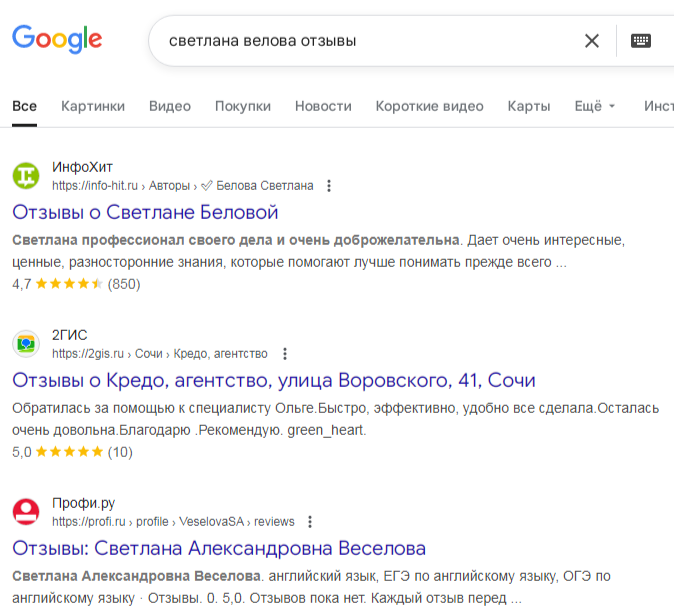Select the Новости tab
The height and width of the screenshot is (616, 674).
pyautogui.click(x=323, y=106)
